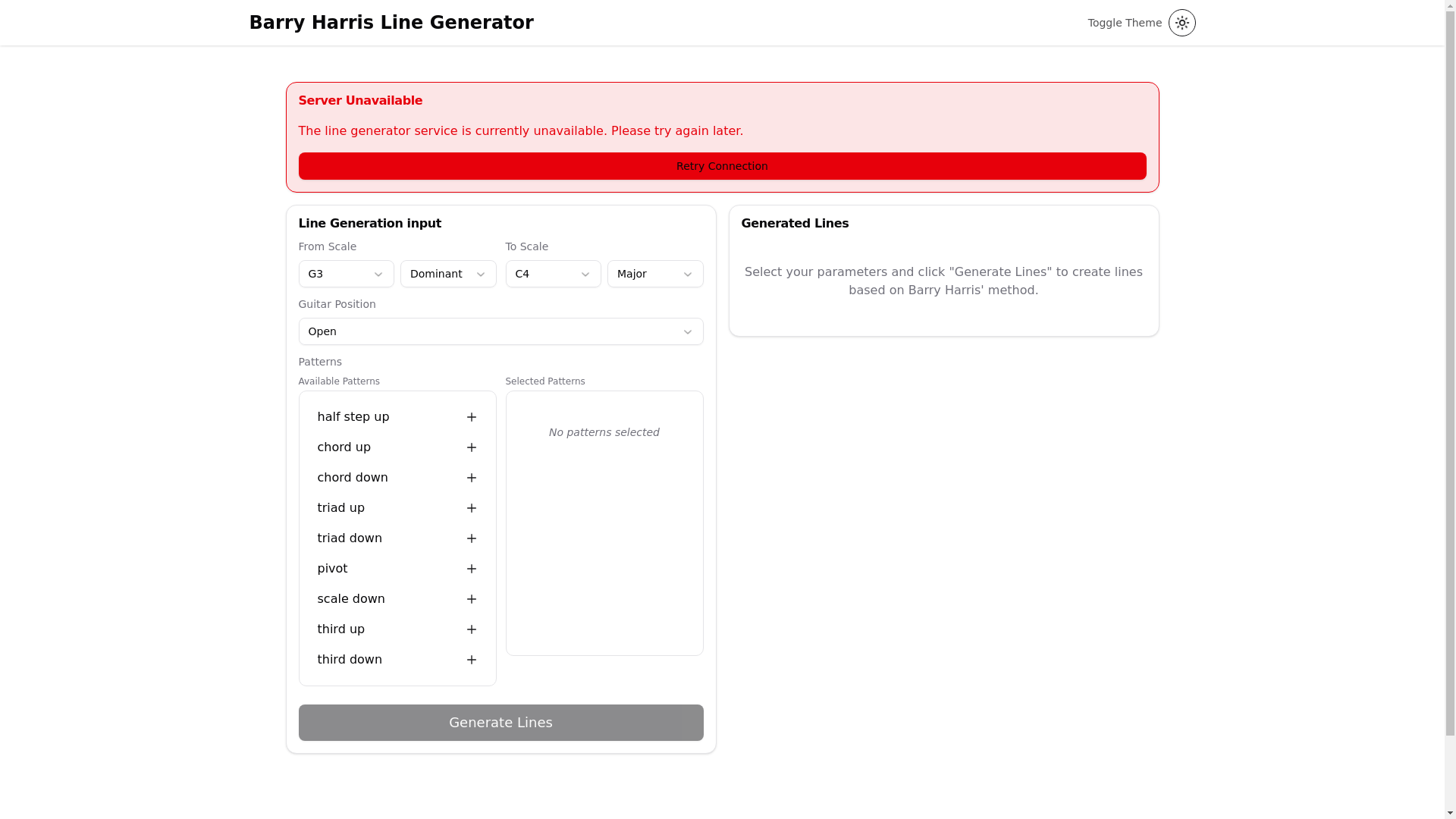Select the 'third down' pattern text

tap(349, 660)
